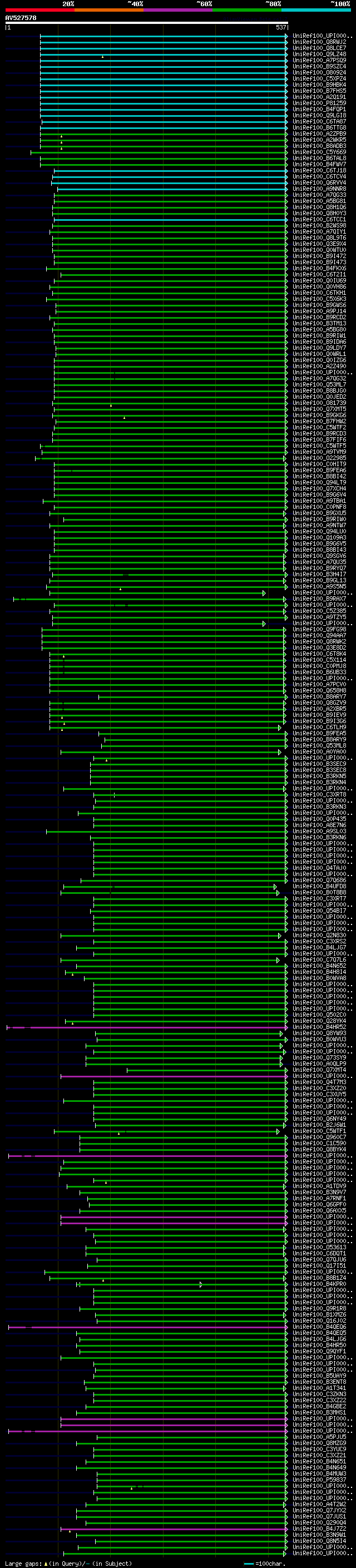Pick the subject UniRef100_B2WS98
Viewport: 356px width, 1568px height.
pyautogui.click(x=319, y=225)
